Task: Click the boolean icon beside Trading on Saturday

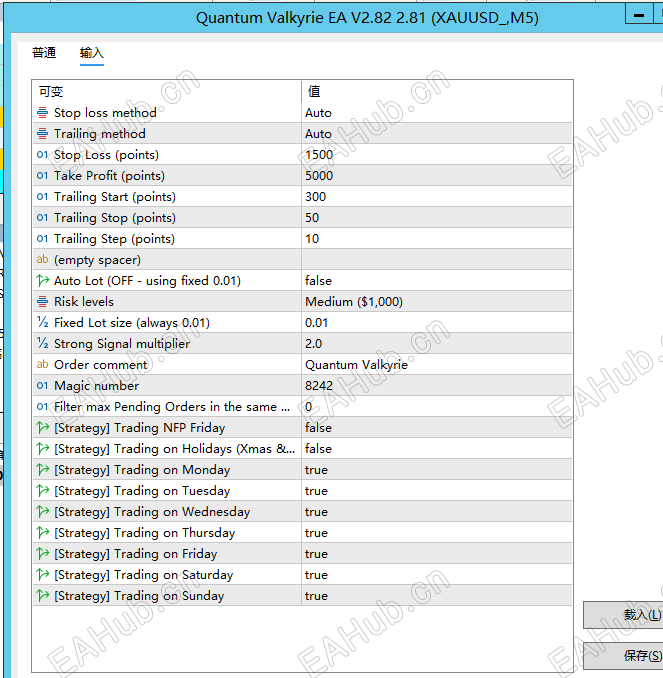Action: [42, 575]
